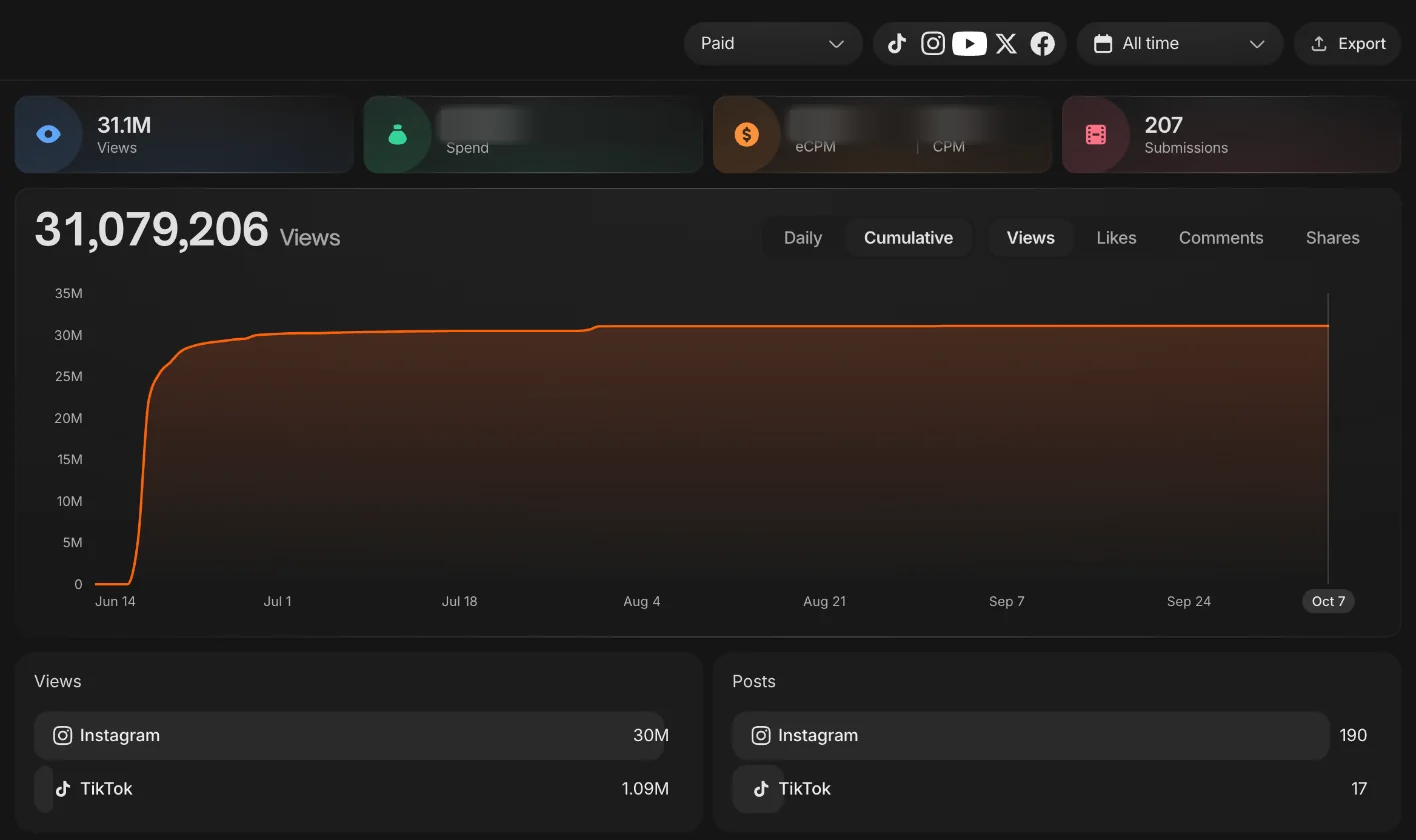Click the green money bag Spend icon

397,134
